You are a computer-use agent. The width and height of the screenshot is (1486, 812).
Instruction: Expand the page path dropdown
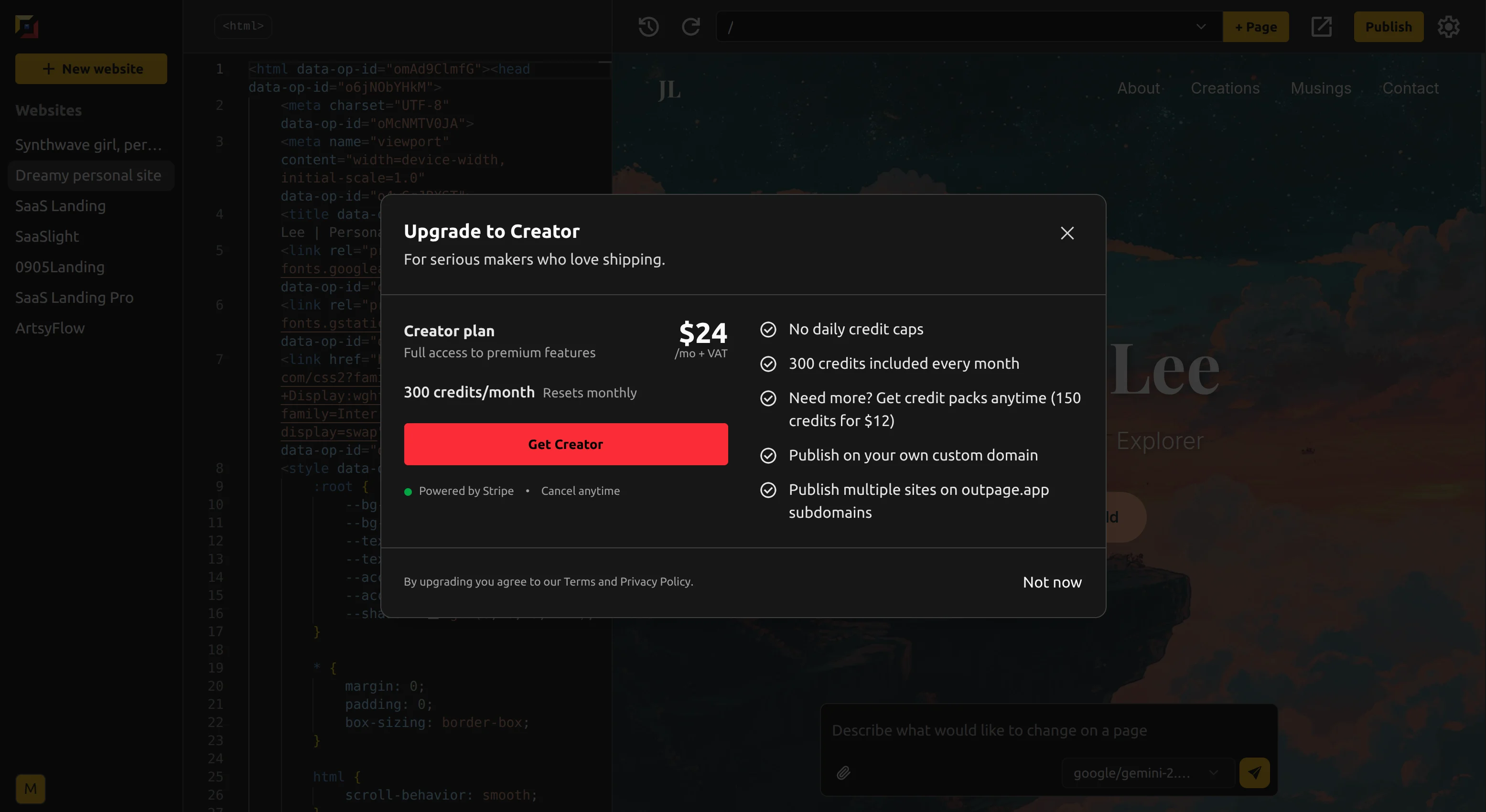point(1201,27)
